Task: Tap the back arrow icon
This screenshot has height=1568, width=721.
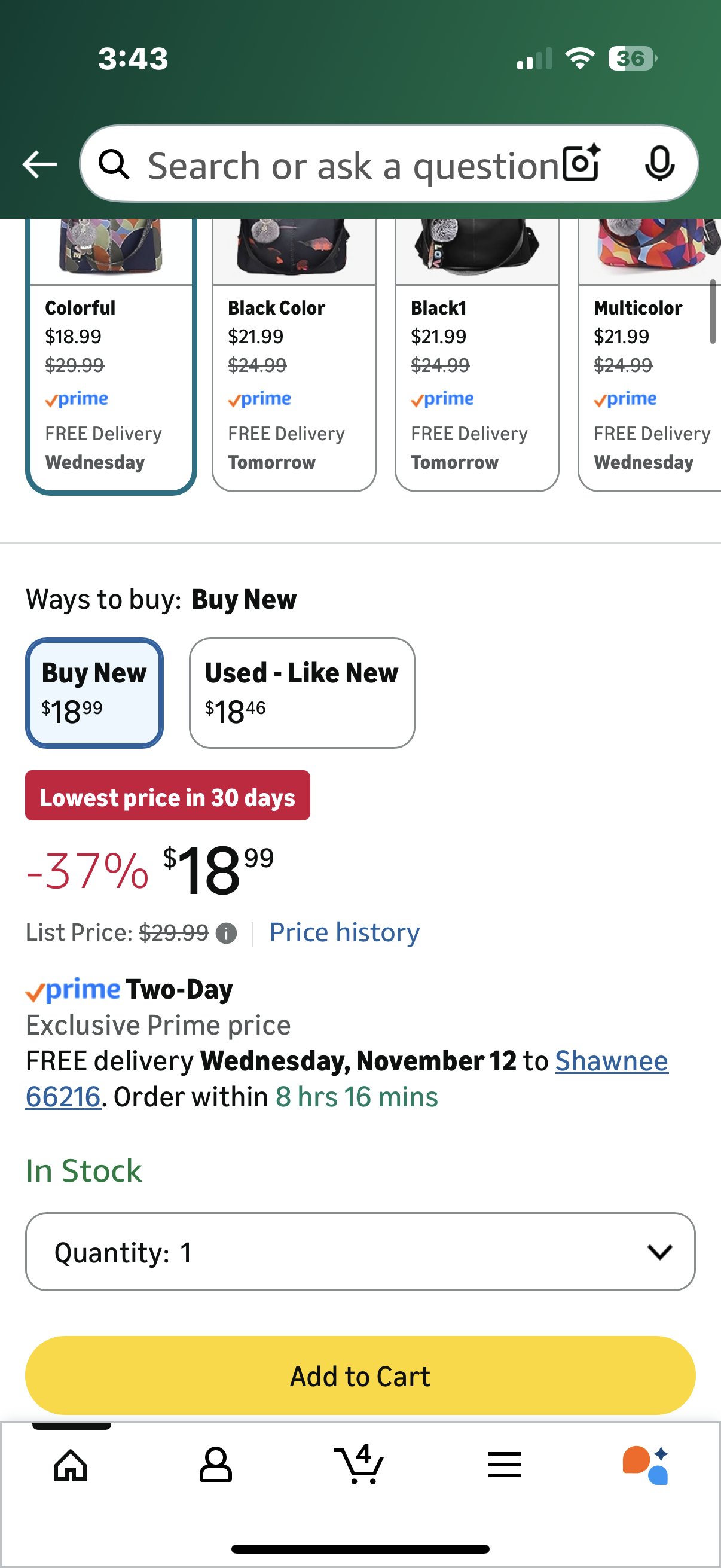Action: coord(39,164)
